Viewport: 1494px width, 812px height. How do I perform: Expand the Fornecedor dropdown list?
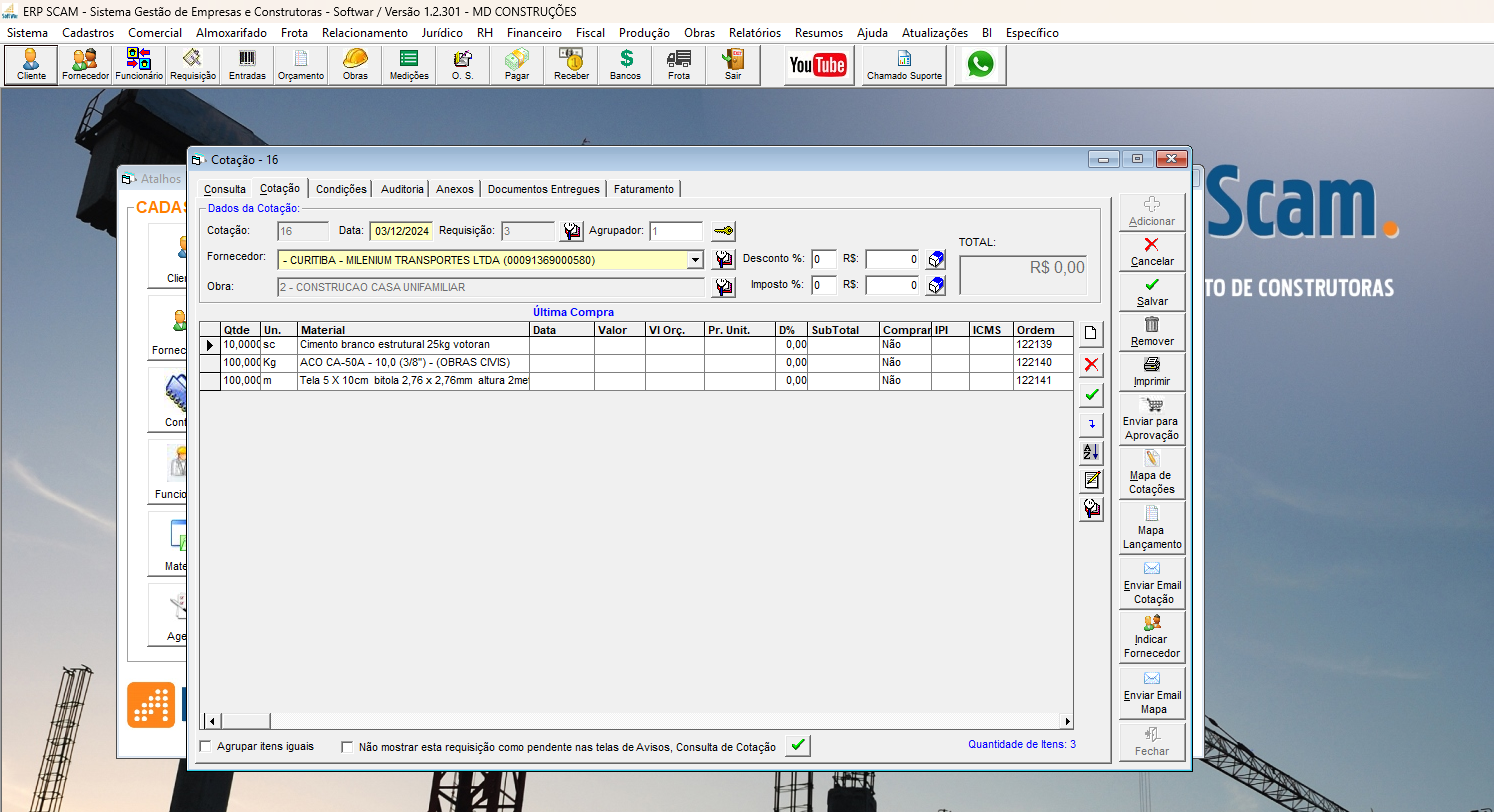pyautogui.click(x=695, y=260)
